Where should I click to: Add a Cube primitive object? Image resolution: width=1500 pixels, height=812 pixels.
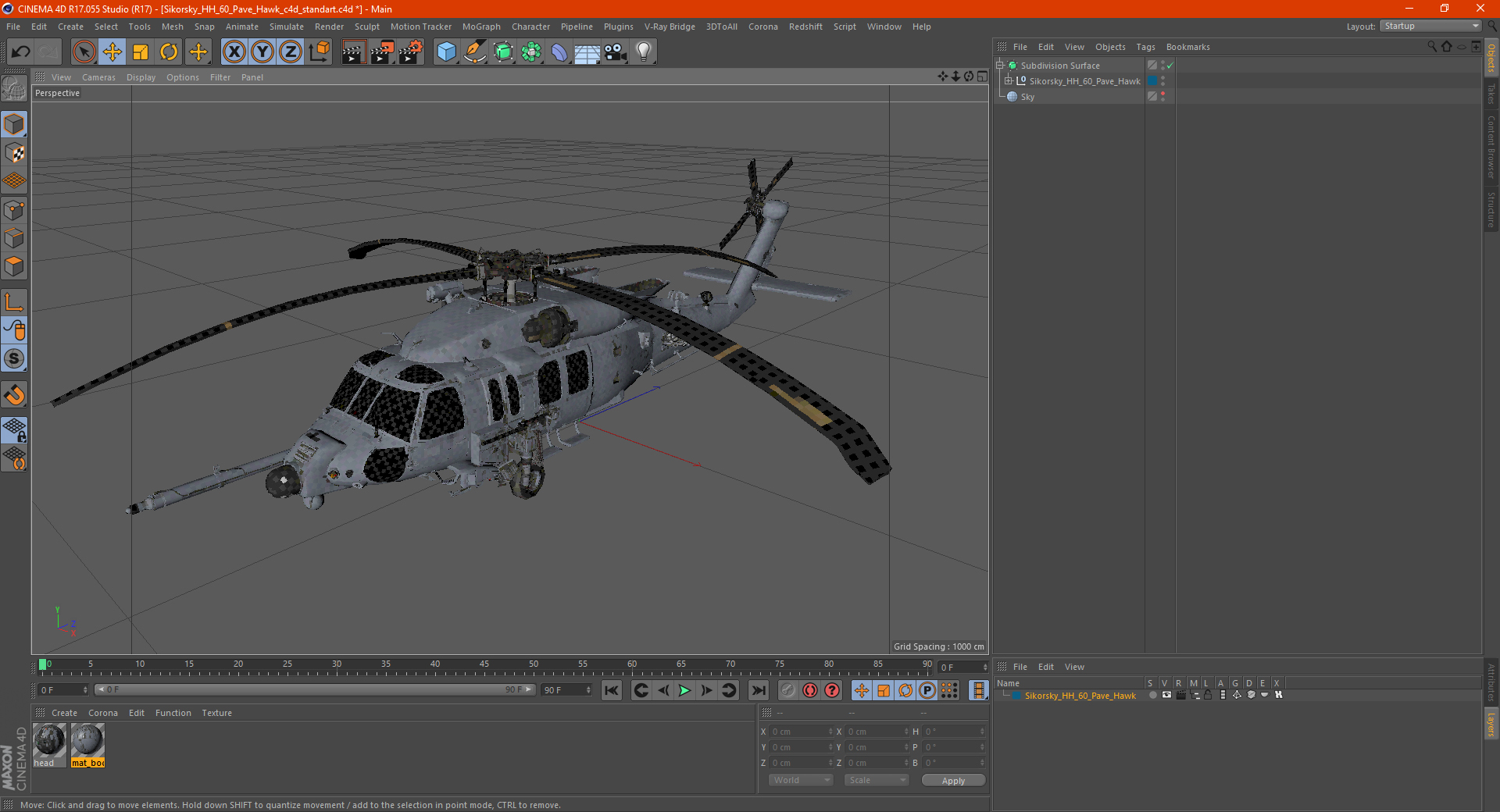point(446,52)
